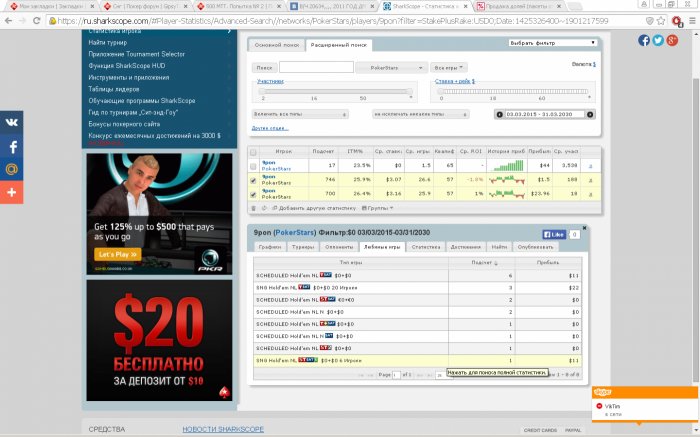
Task: Click the Ставка + рейк $ link
Action: coord(455,81)
